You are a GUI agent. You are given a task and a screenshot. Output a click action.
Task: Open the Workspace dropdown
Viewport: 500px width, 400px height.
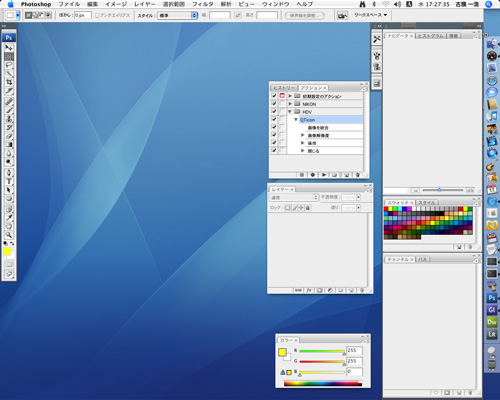tap(370, 15)
